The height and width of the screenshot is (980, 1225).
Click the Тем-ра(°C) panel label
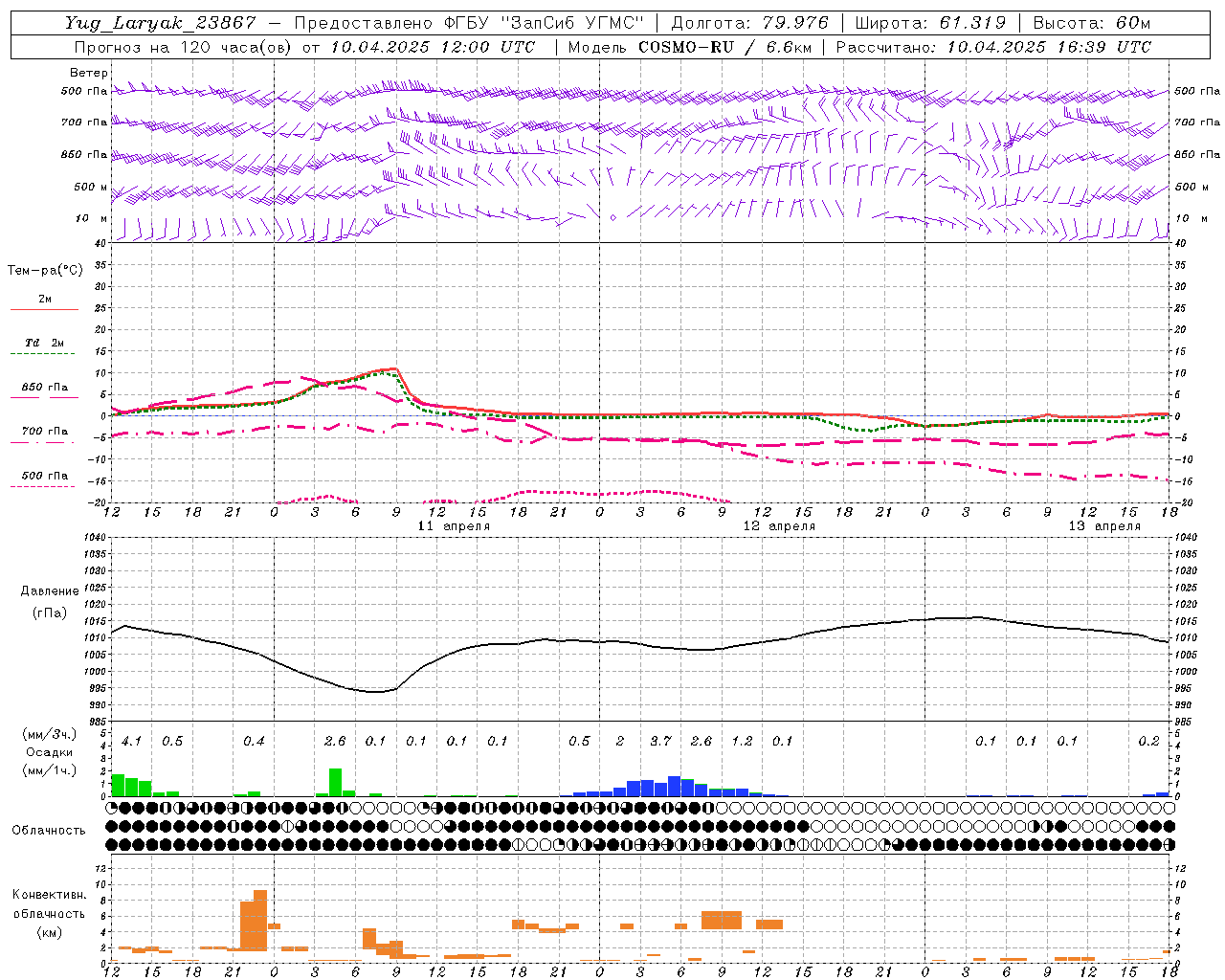click(x=46, y=271)
